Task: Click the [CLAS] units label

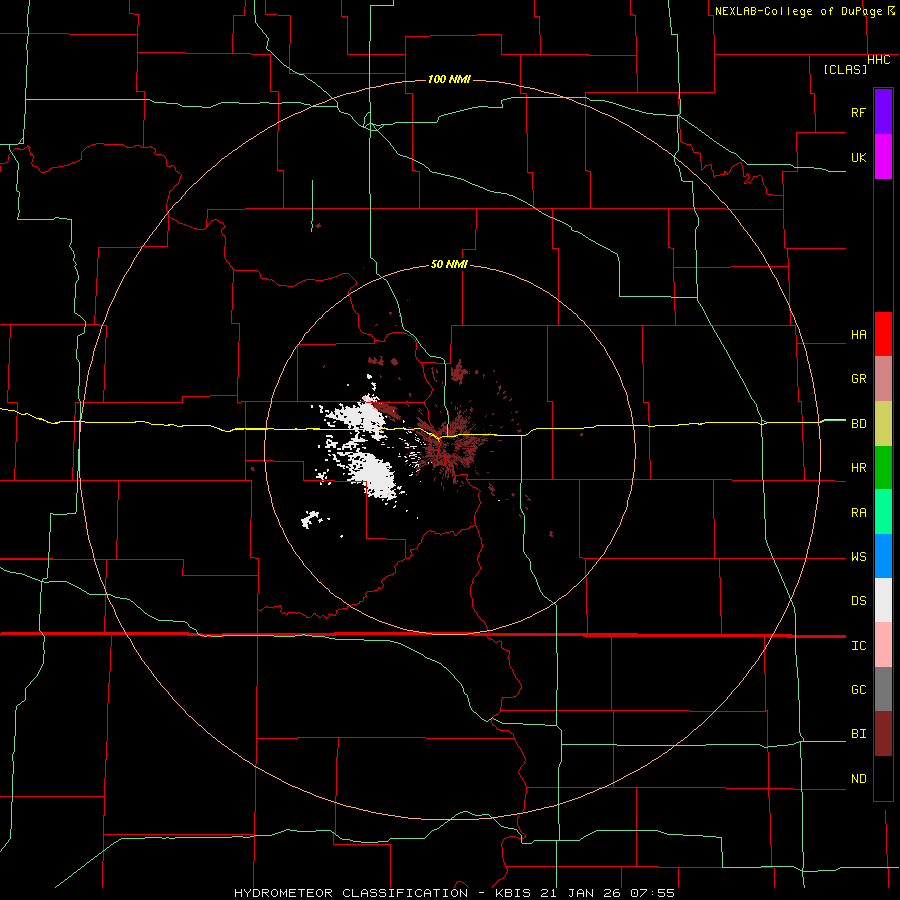Action: coord(845,69)
